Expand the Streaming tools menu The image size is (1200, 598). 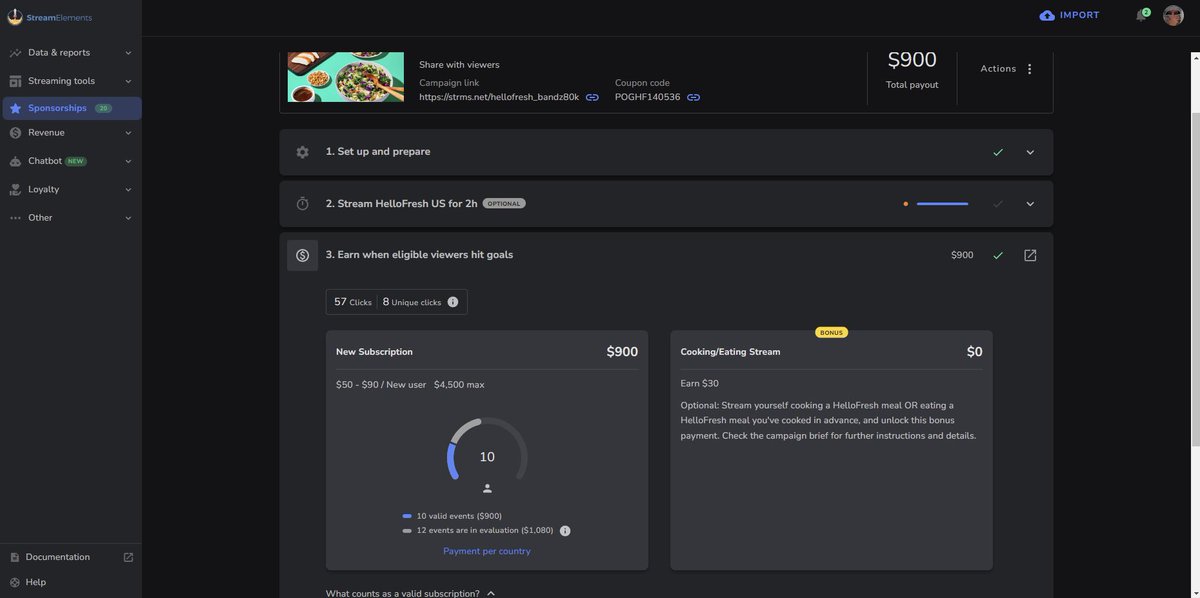click(x=128, y=81)
